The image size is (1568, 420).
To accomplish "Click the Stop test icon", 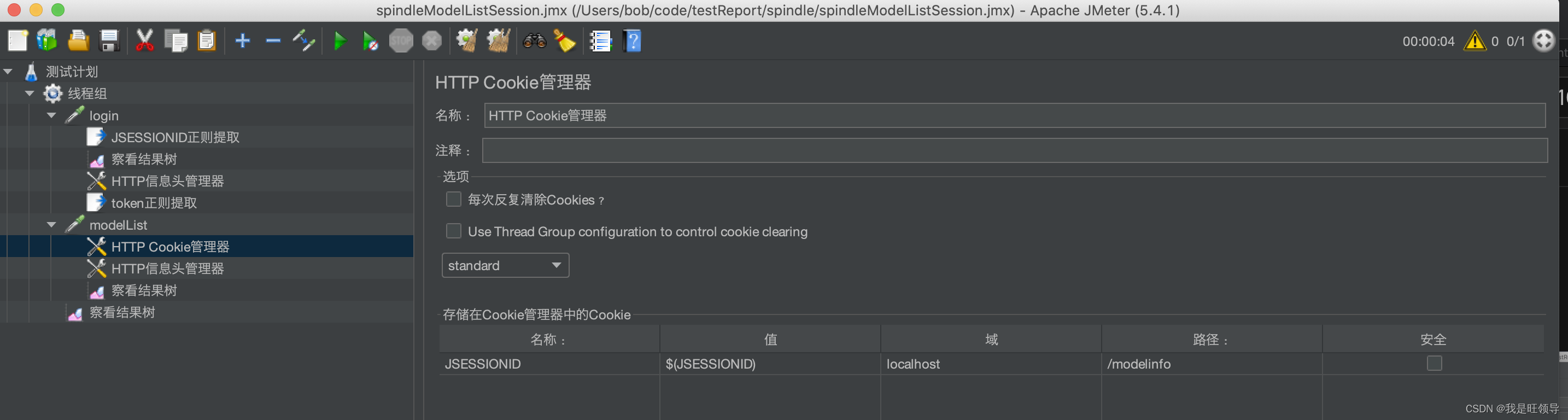I will click(401, 41).
